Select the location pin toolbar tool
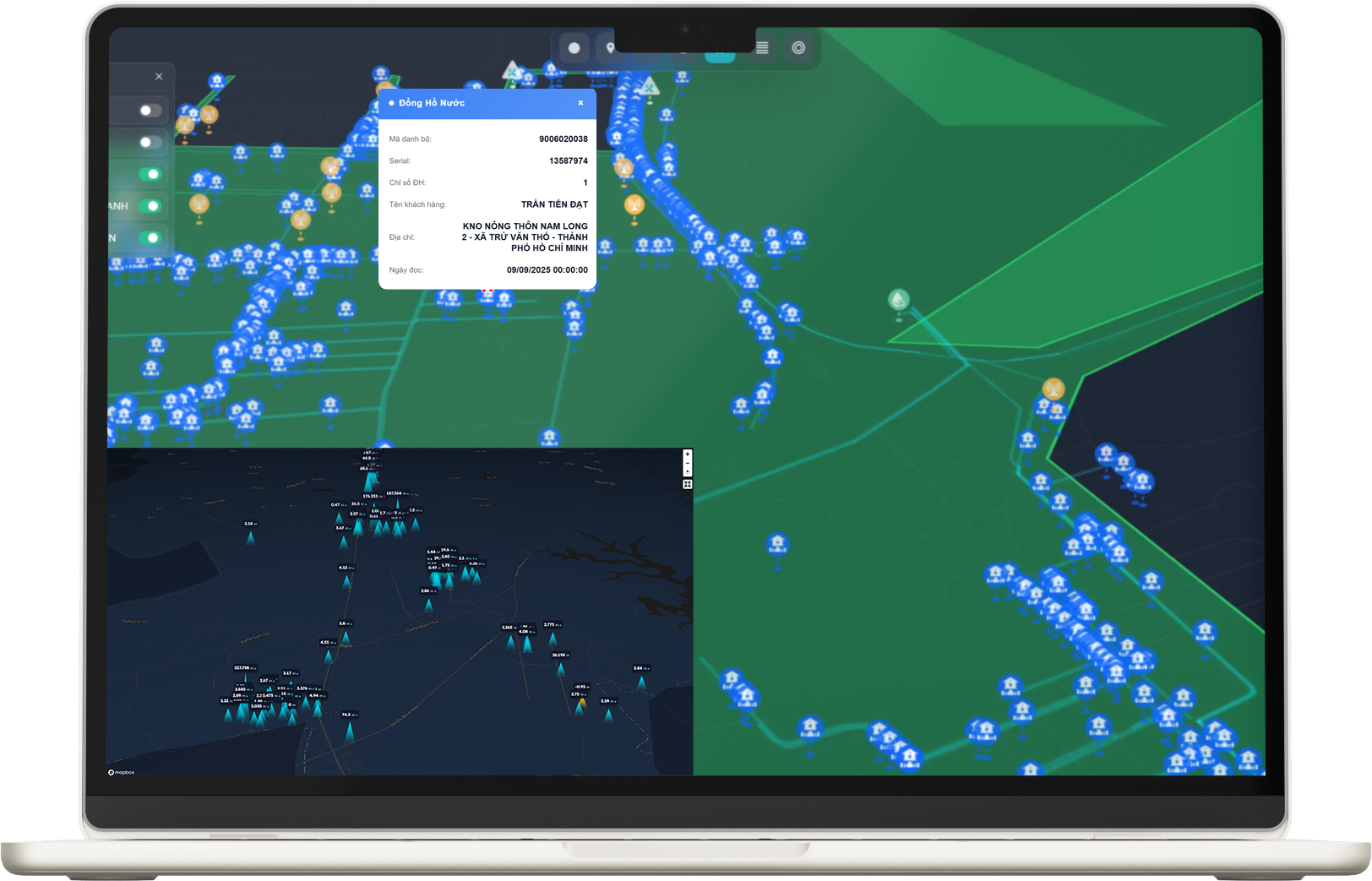The height and width of the screenshot is (881, 1372). 610,48
